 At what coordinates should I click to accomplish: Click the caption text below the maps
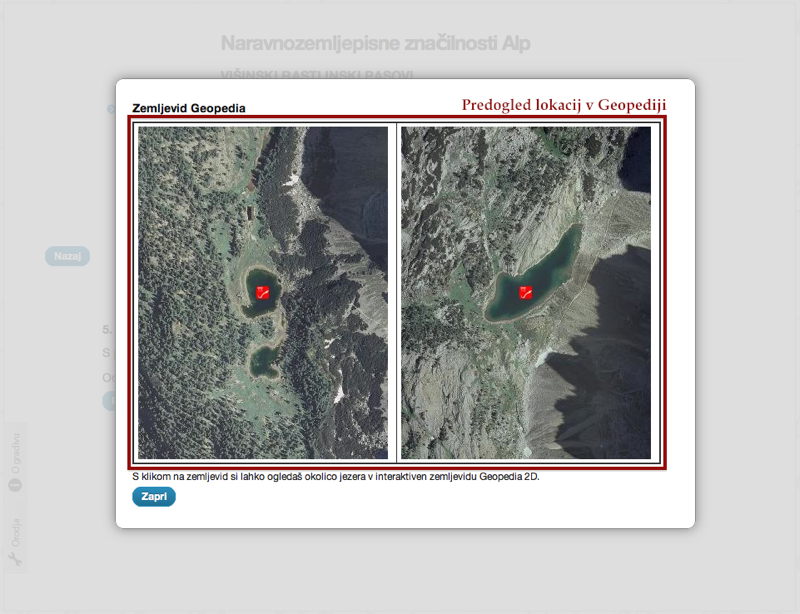point(335,477)
